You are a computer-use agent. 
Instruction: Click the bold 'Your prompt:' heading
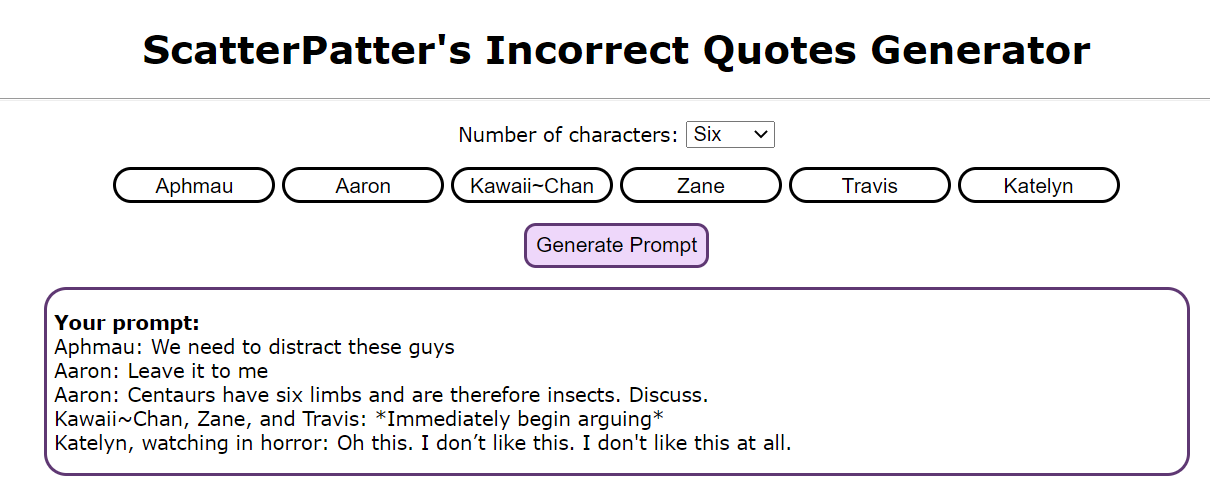(x=127, y=323)
